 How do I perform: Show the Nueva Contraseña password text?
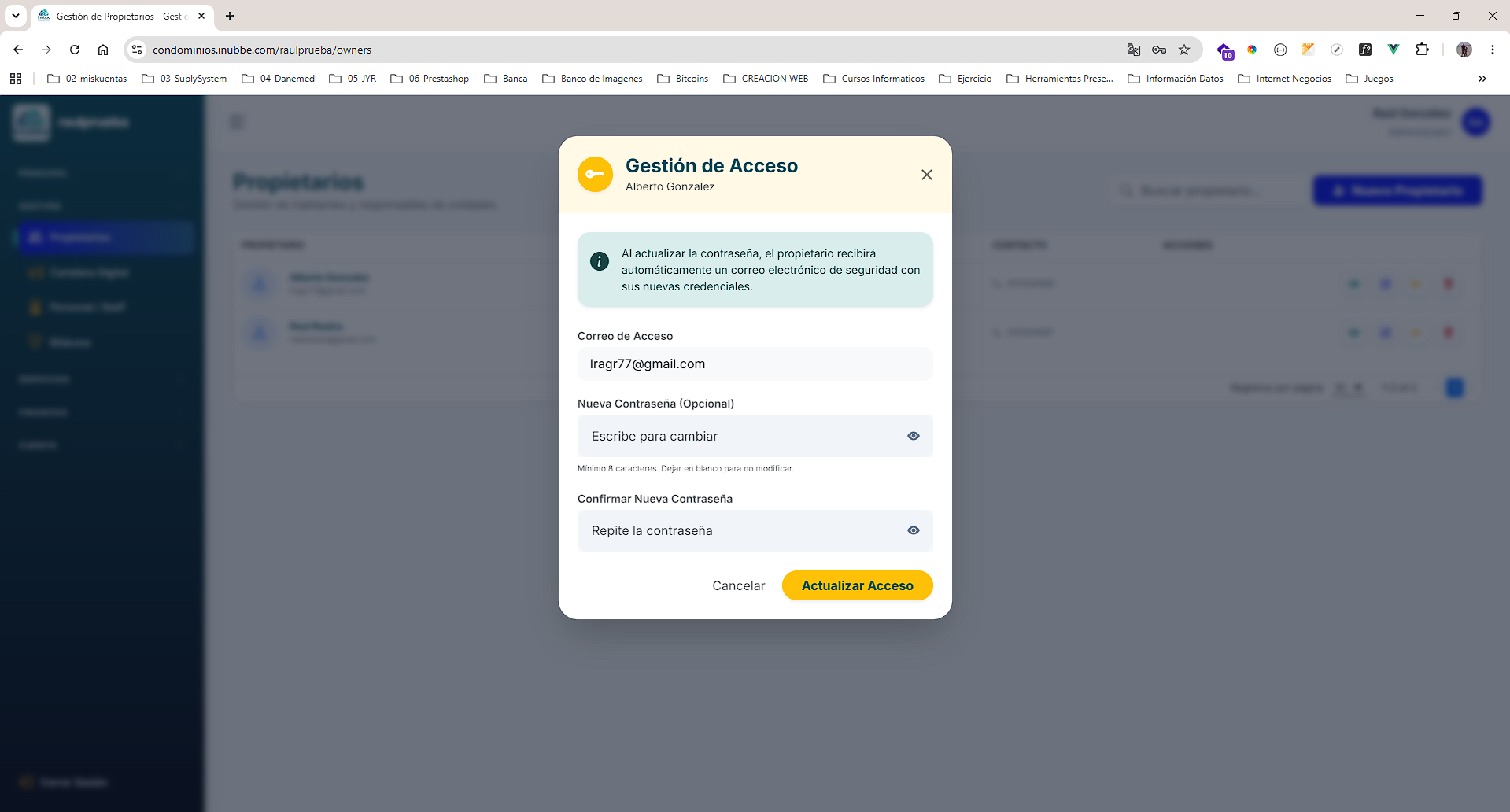click(914, 436)
